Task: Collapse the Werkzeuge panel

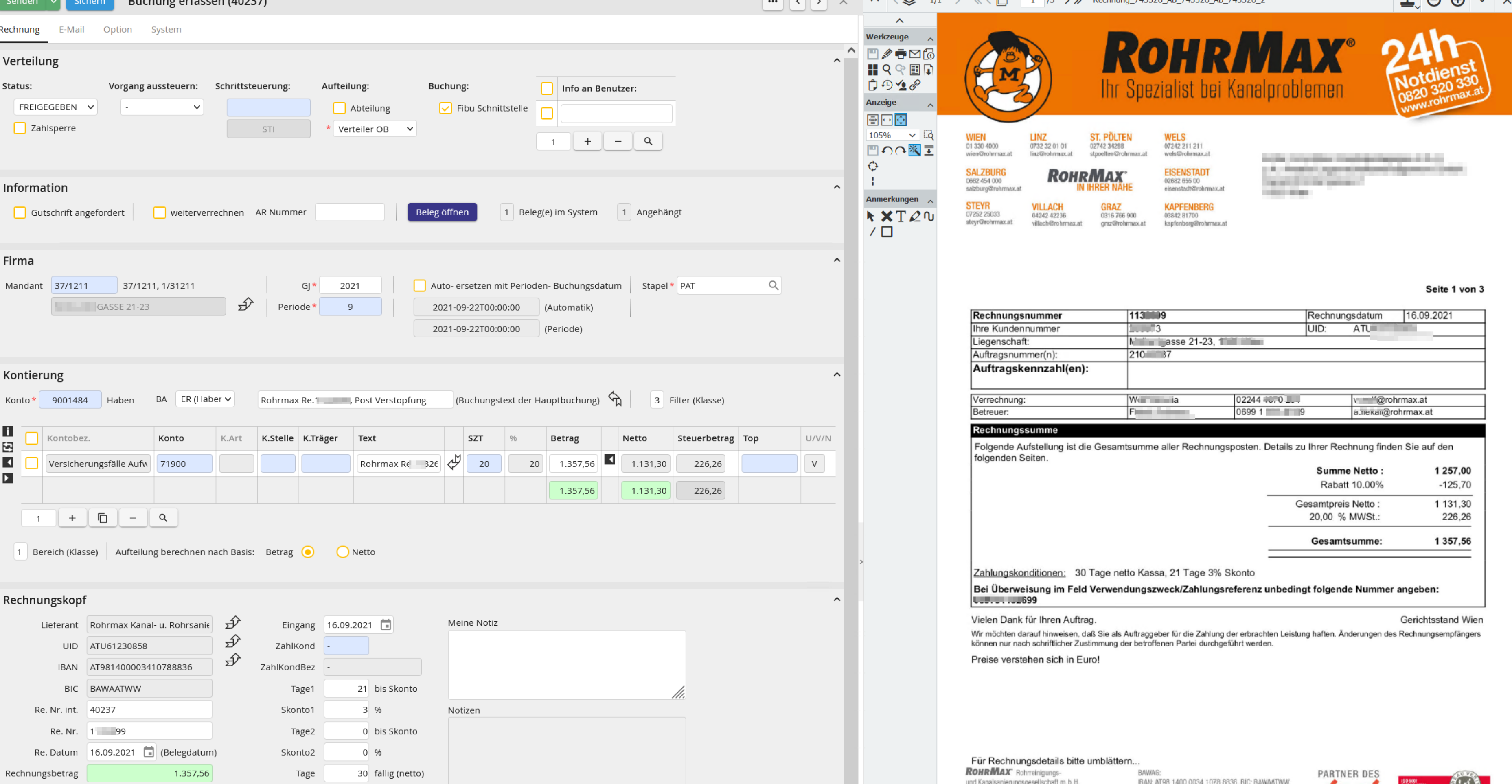Action: click(x=930, y=39)
